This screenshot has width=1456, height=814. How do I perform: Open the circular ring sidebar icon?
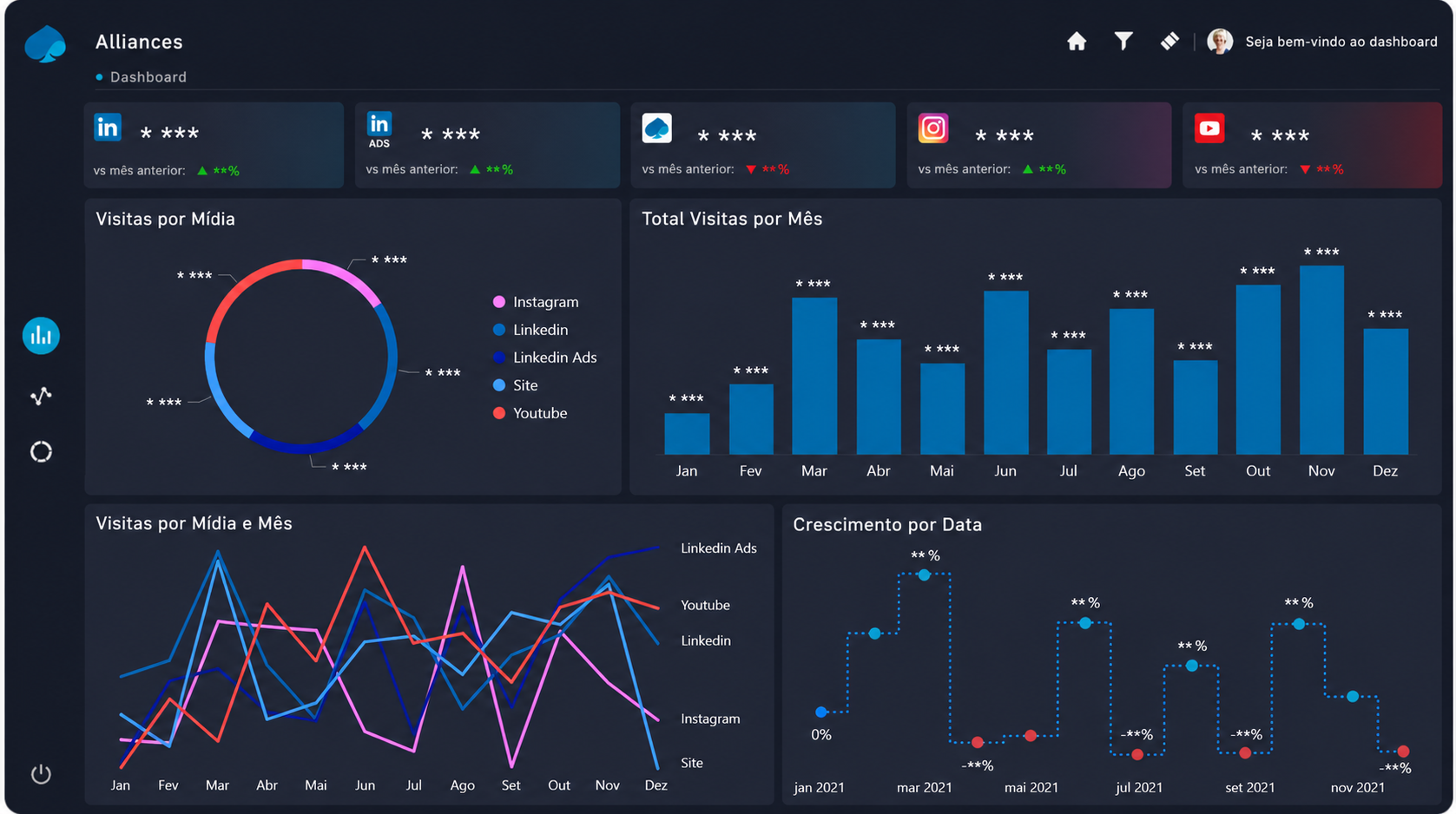pos(41,452)
